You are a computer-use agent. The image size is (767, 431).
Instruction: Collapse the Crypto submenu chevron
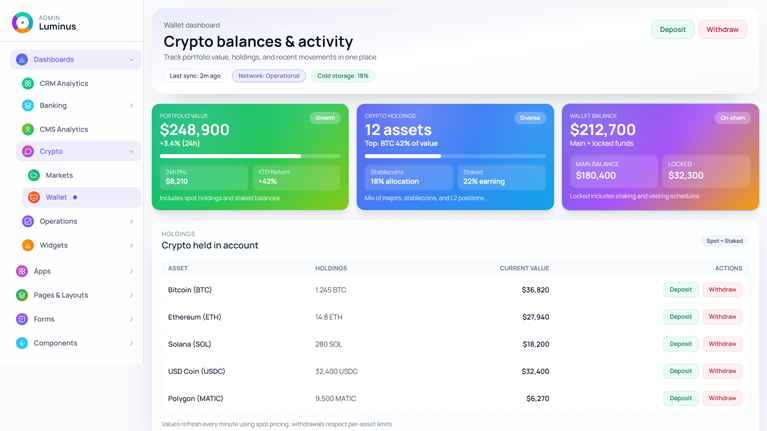pos(131,152)
